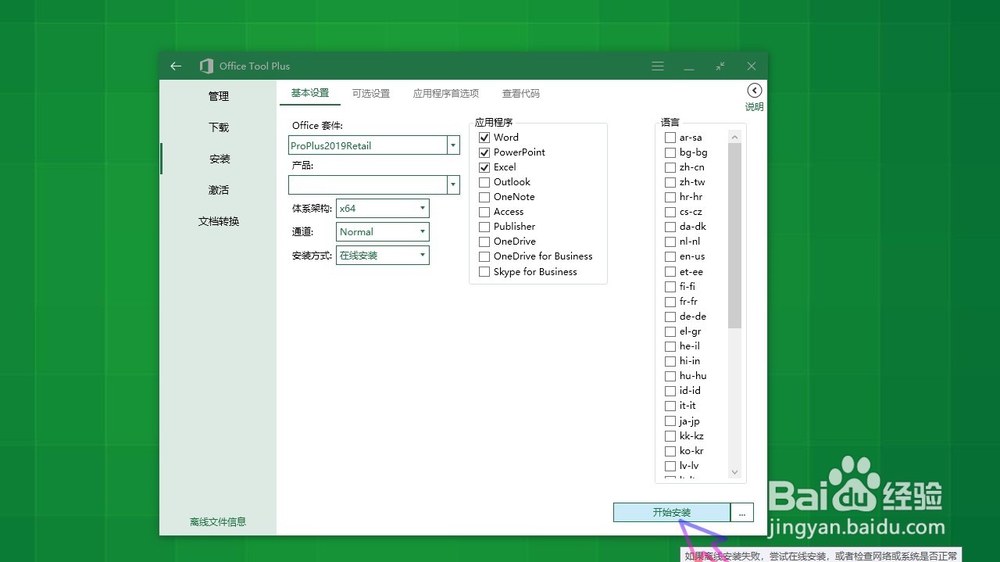The image size is (1000, 562).
Task: Click the language list scroll-down arrow
Action: coord(735,472)
